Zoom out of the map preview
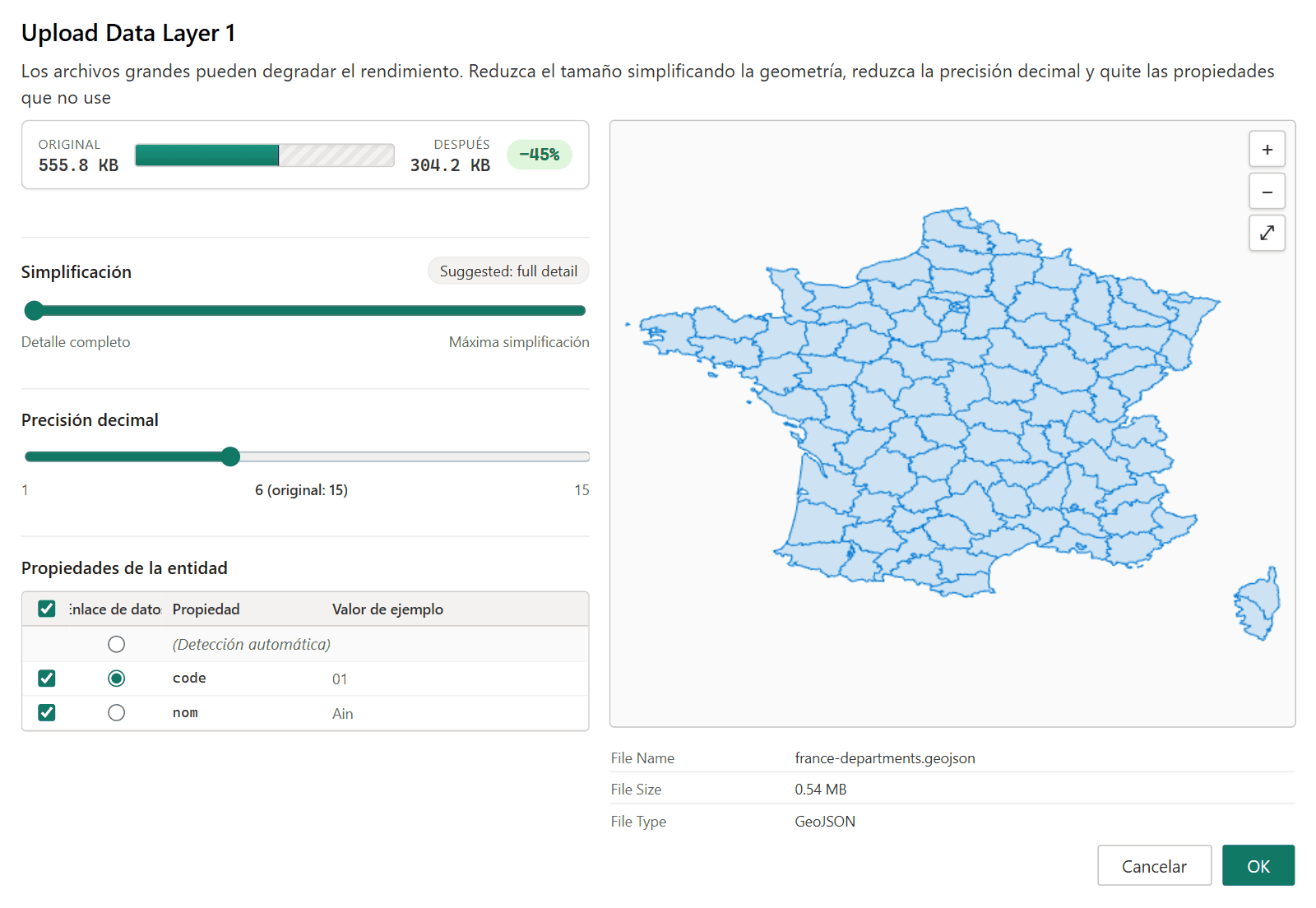 pyautogui.click(x=1267, y=192)
